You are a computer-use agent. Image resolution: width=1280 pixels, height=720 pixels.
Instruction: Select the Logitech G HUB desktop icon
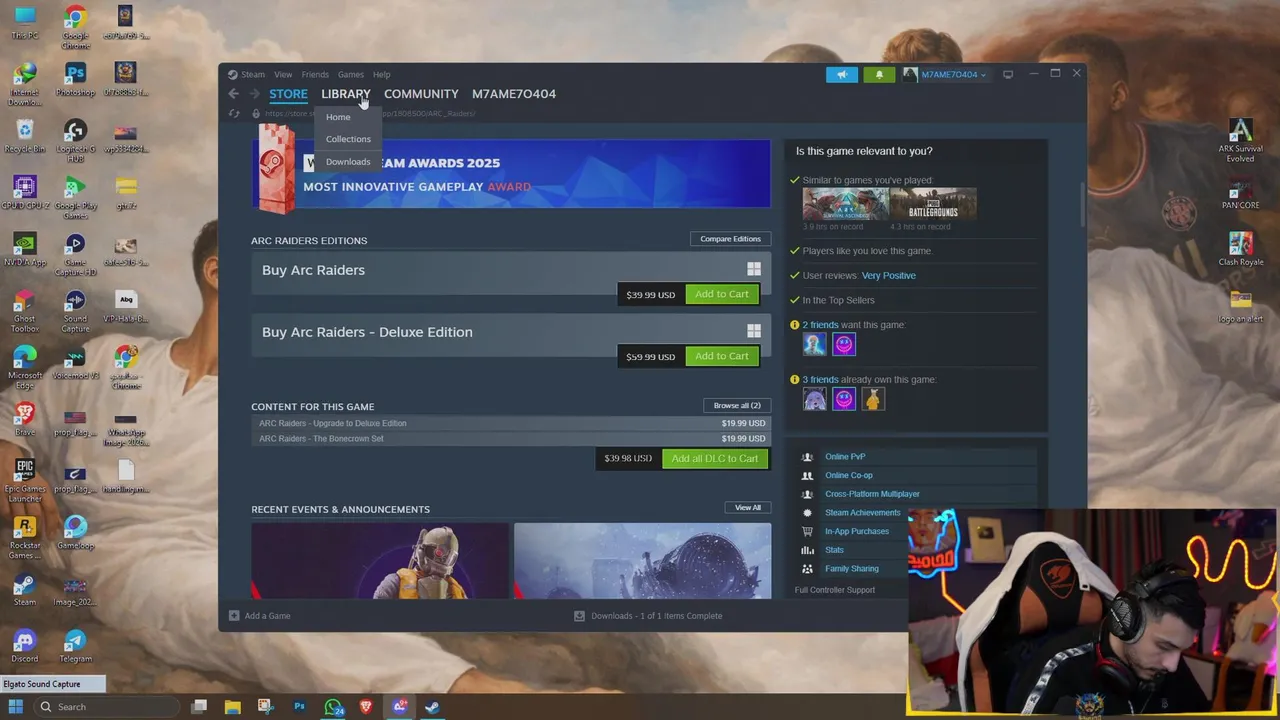[75, 141]
